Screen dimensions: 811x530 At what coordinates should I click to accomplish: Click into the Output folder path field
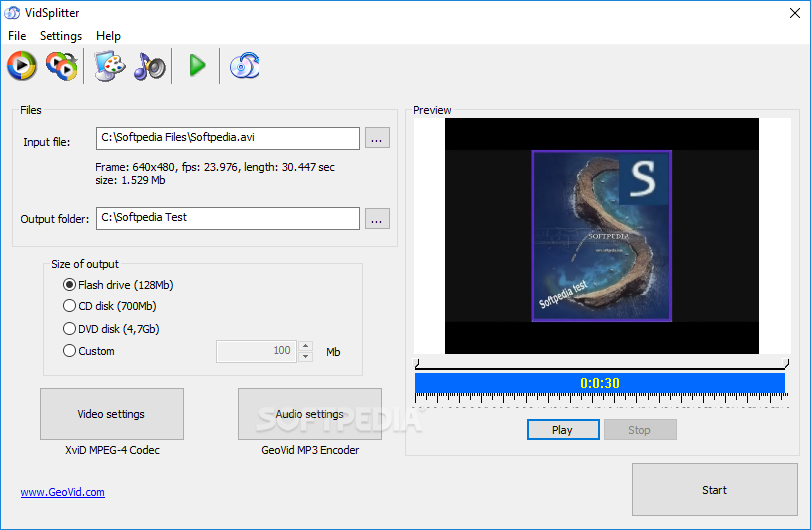228,218
